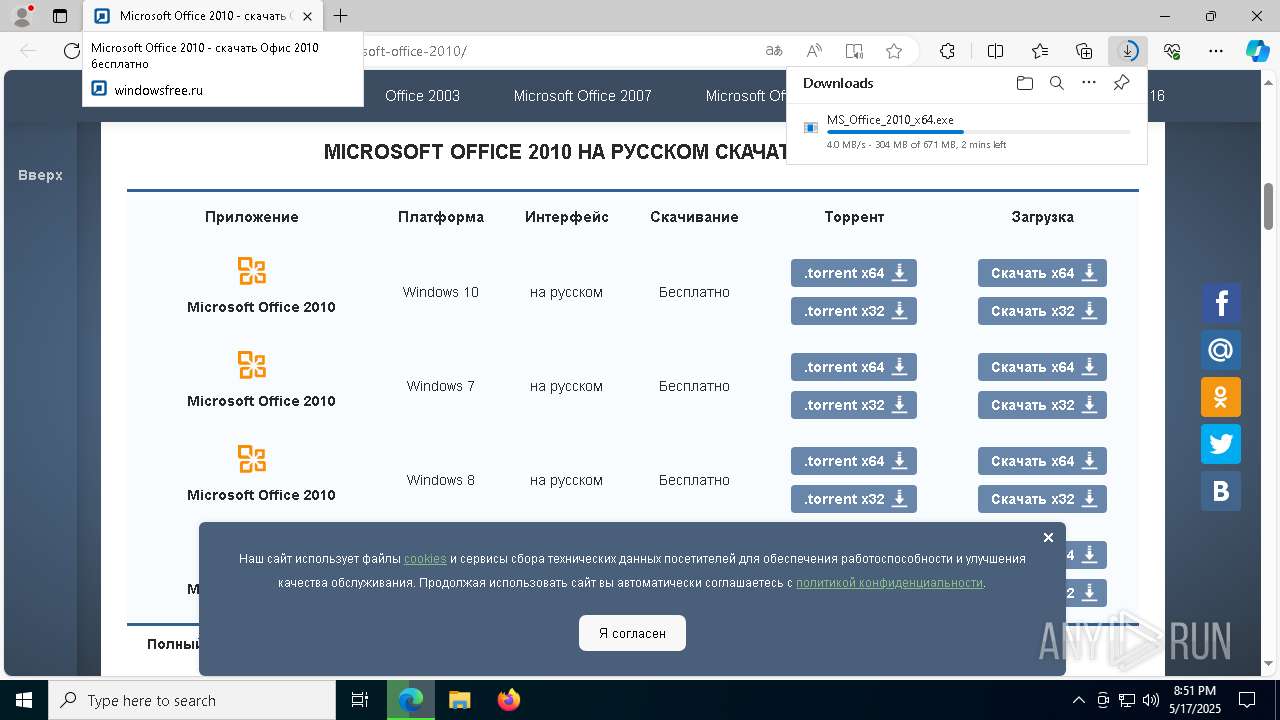The image size is (1280, 720).
Task: Open the Office 2003 menu item
Action: pos(422,96)
